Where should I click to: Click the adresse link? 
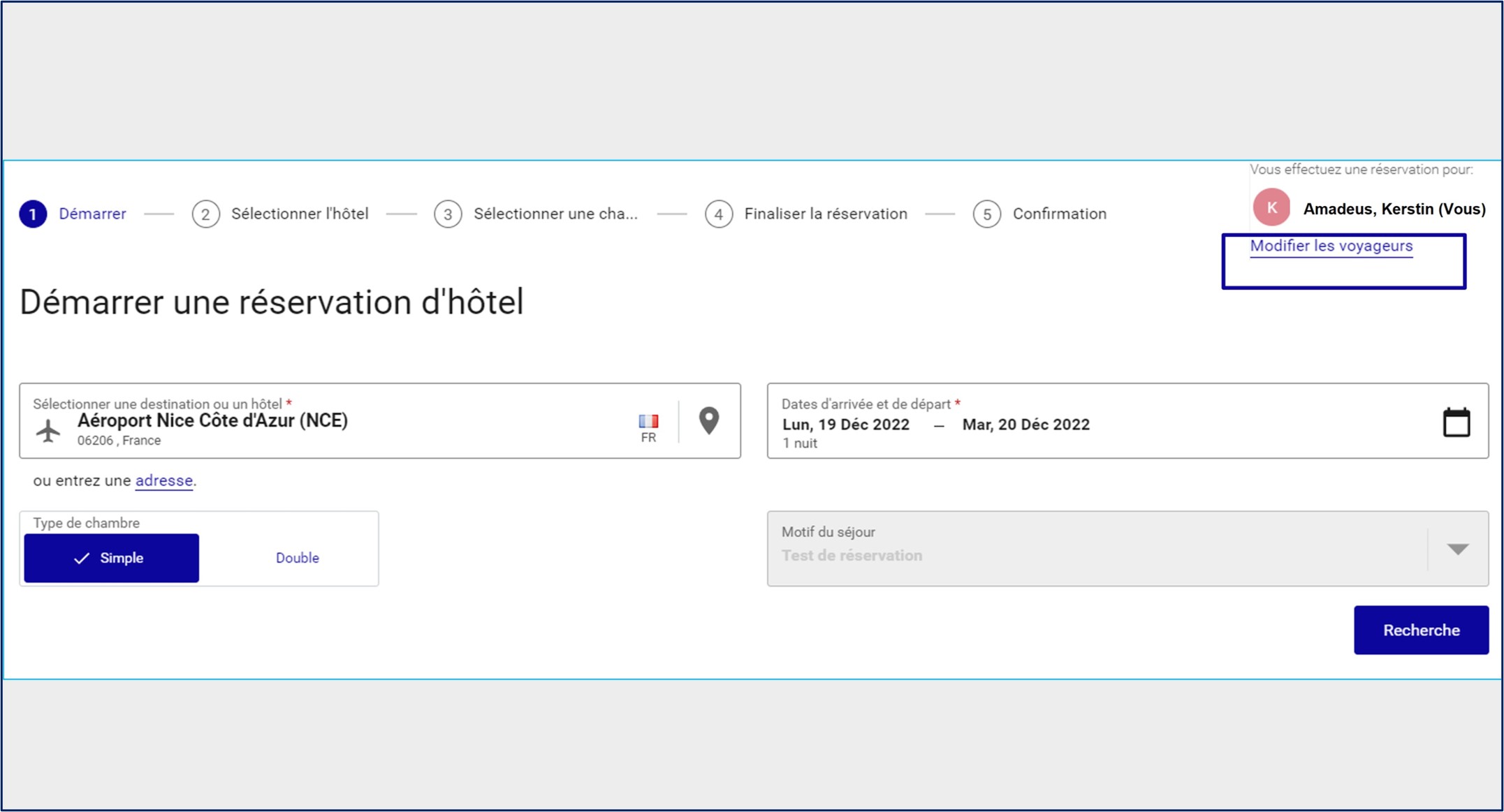point(163,480)
